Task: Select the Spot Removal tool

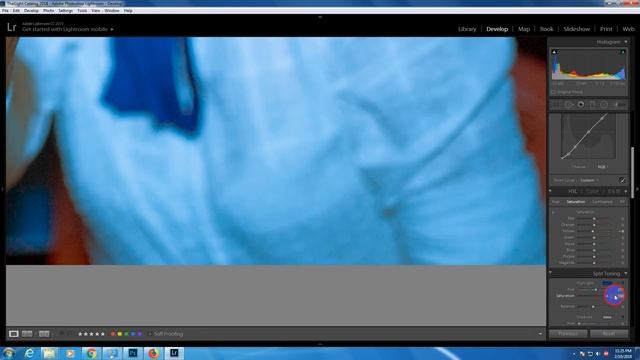Action: click(569, 105)
